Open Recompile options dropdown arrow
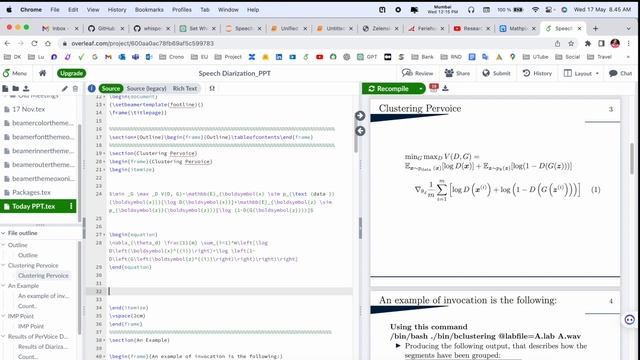Viewport: 640px width, 360px height. click(420, 89)
